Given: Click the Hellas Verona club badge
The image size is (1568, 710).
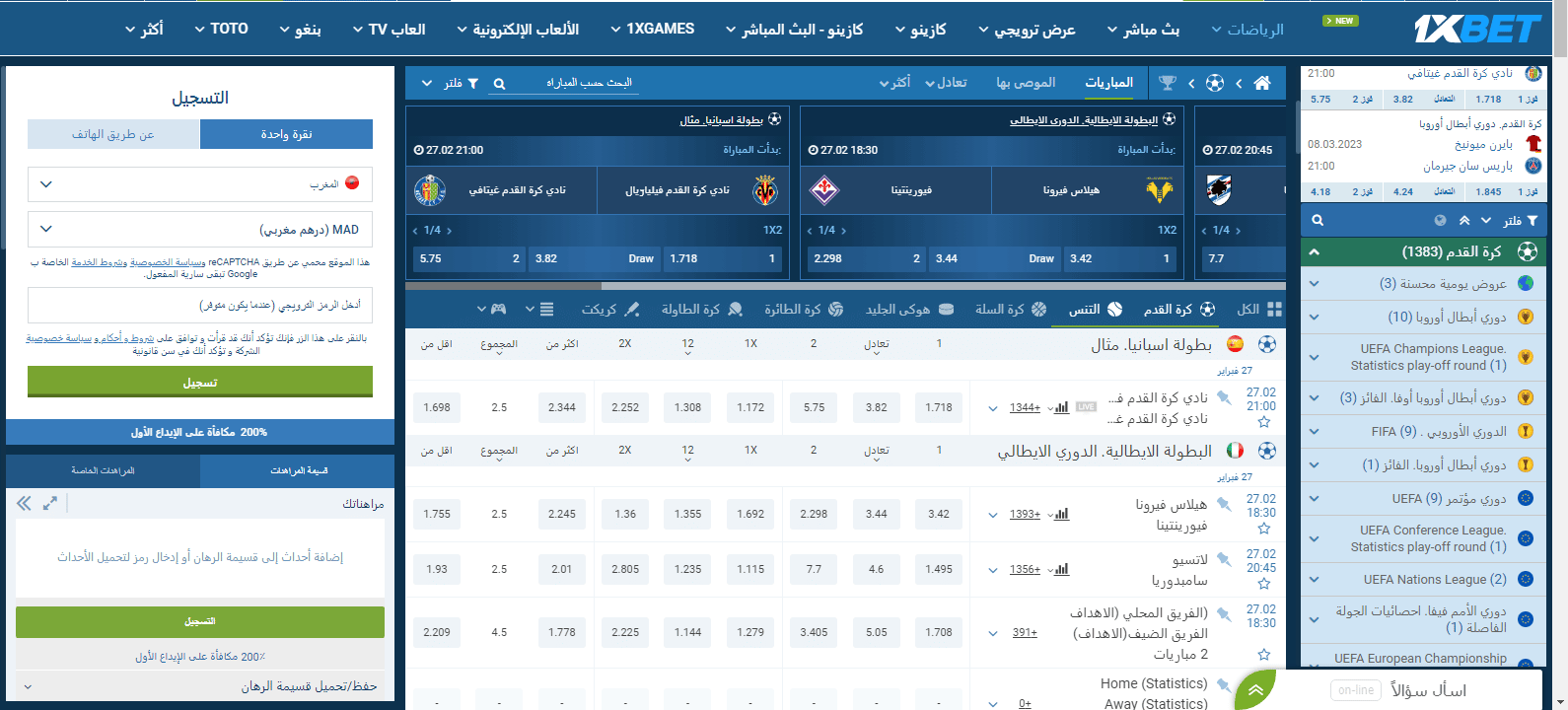Looking at the screenshot, I should (x=1160, y=190).
